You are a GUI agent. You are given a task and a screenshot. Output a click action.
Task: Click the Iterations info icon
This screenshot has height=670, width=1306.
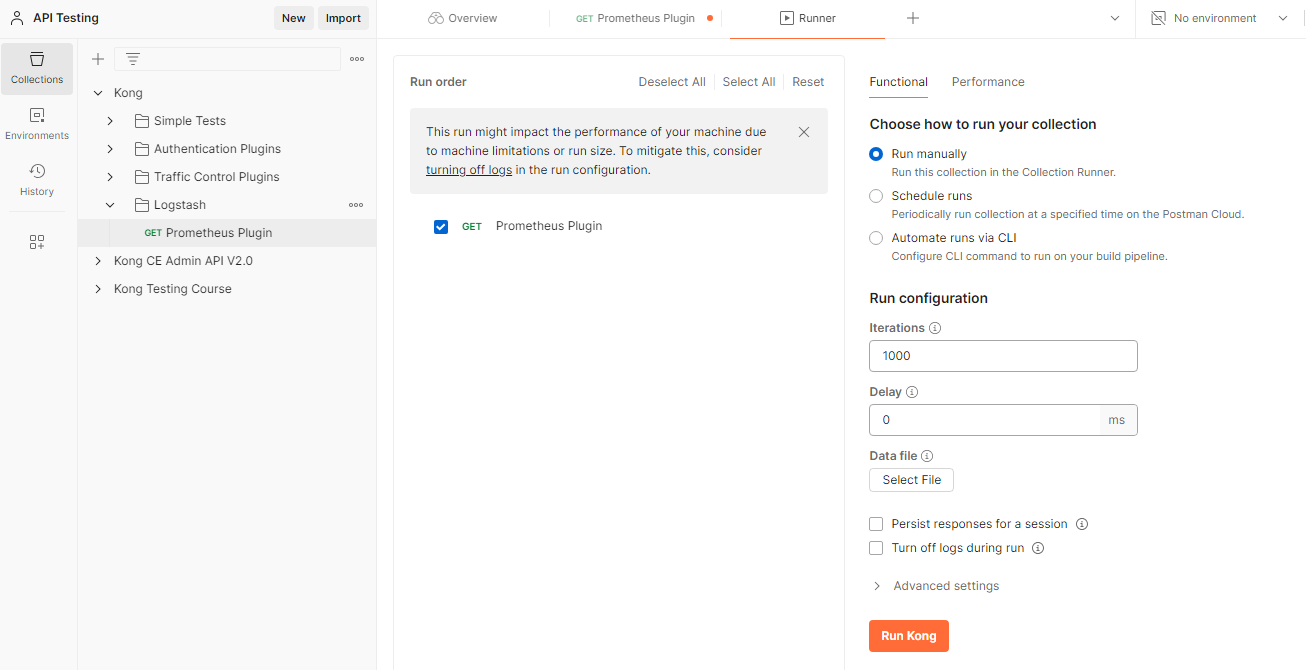[x=935, y=328]
